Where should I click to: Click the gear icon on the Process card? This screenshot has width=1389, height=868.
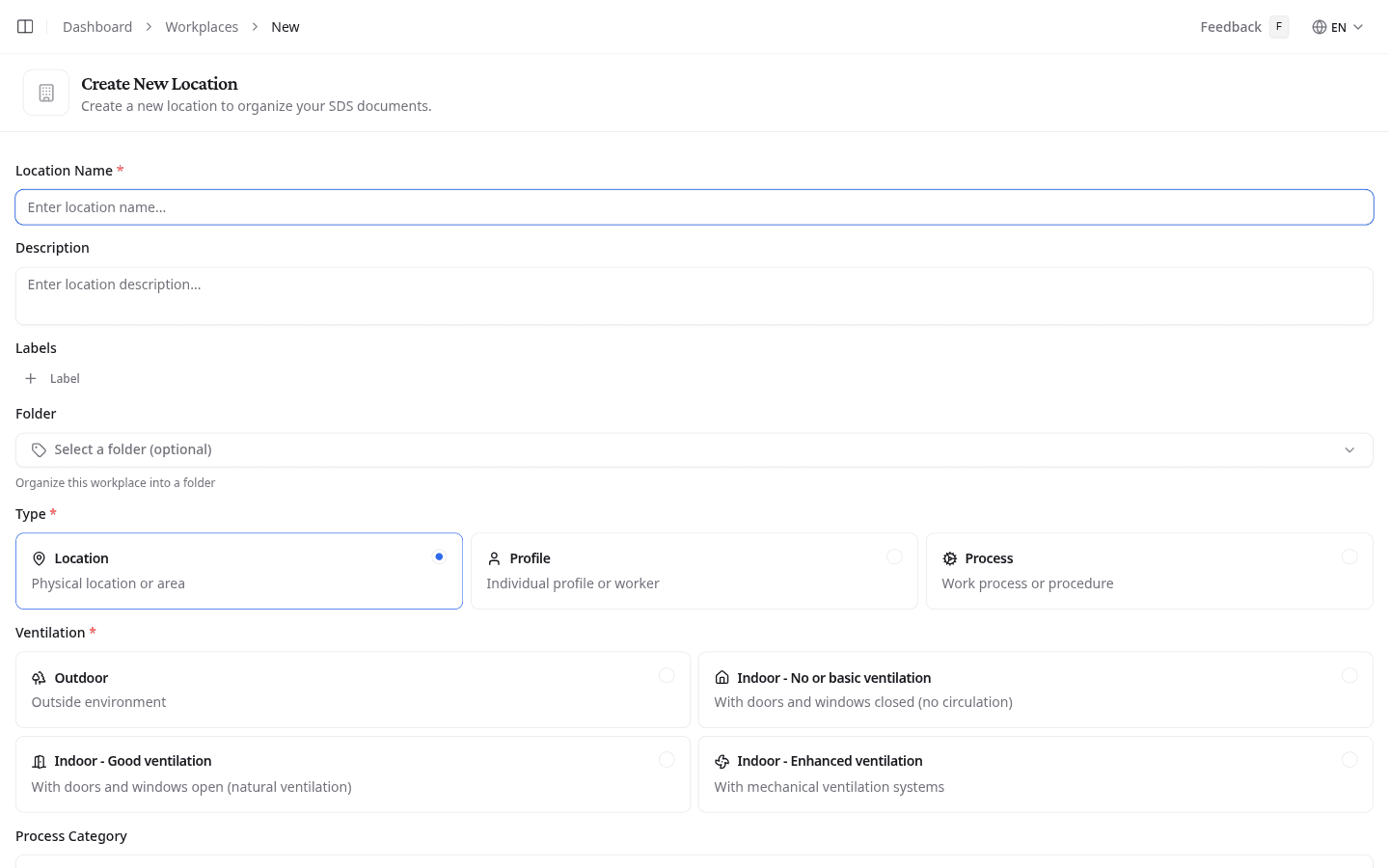949,558
